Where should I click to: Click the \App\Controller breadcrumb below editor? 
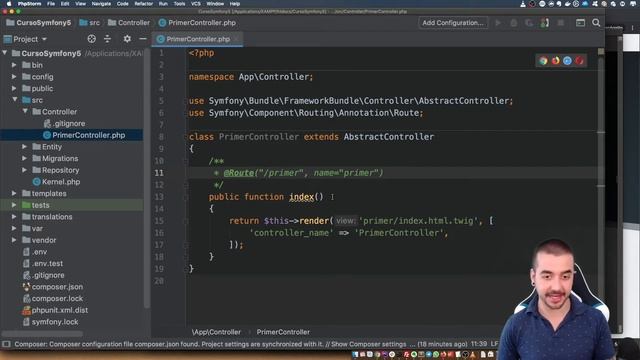click(216, 332)
